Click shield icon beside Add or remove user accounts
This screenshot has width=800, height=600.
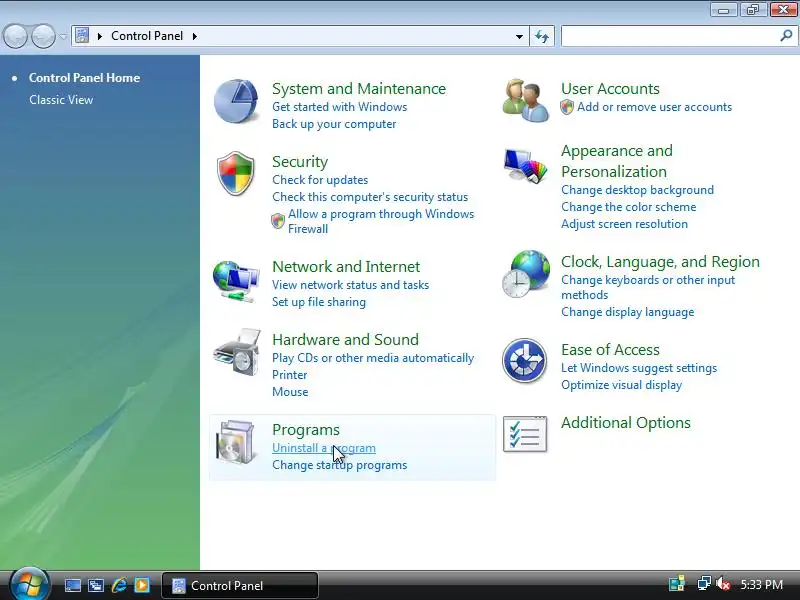point(567,107)
